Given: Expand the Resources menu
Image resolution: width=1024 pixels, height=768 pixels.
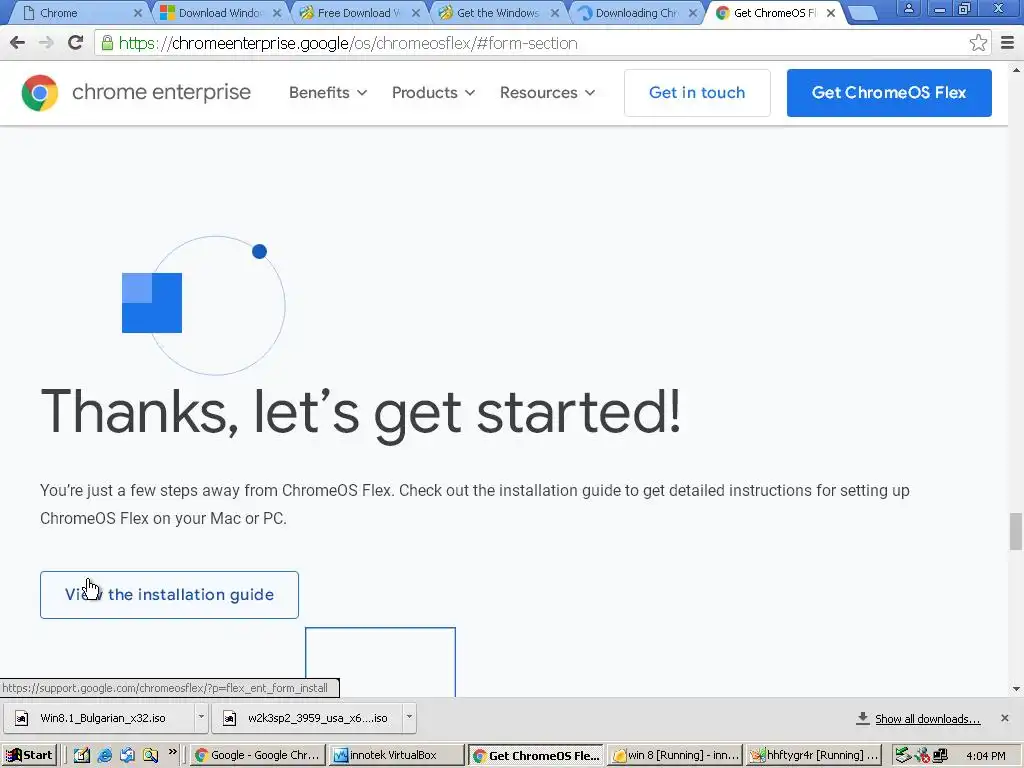Looking at the screenshot, I should [x=548, y=93].
